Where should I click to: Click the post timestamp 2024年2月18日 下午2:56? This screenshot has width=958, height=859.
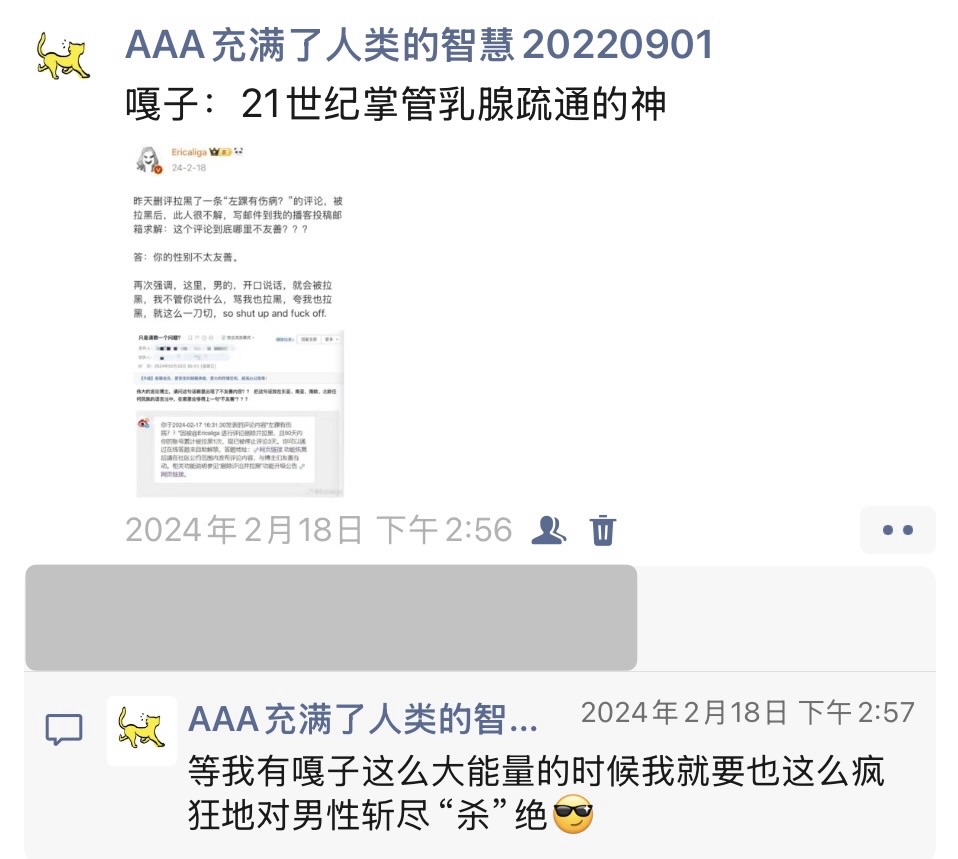[x=318, y=530]
